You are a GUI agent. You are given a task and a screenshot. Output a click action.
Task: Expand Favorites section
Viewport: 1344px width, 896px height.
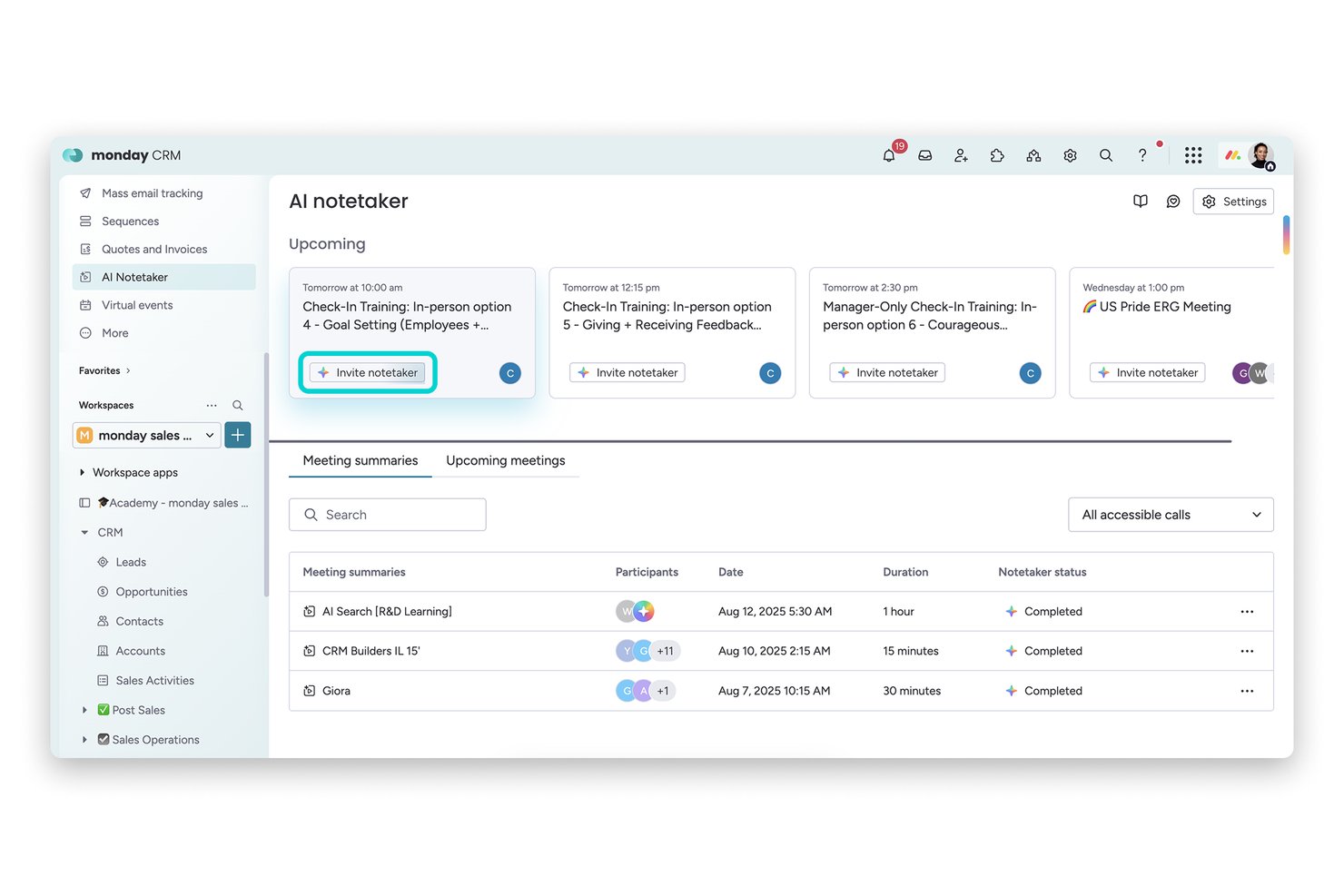(104, 370)
